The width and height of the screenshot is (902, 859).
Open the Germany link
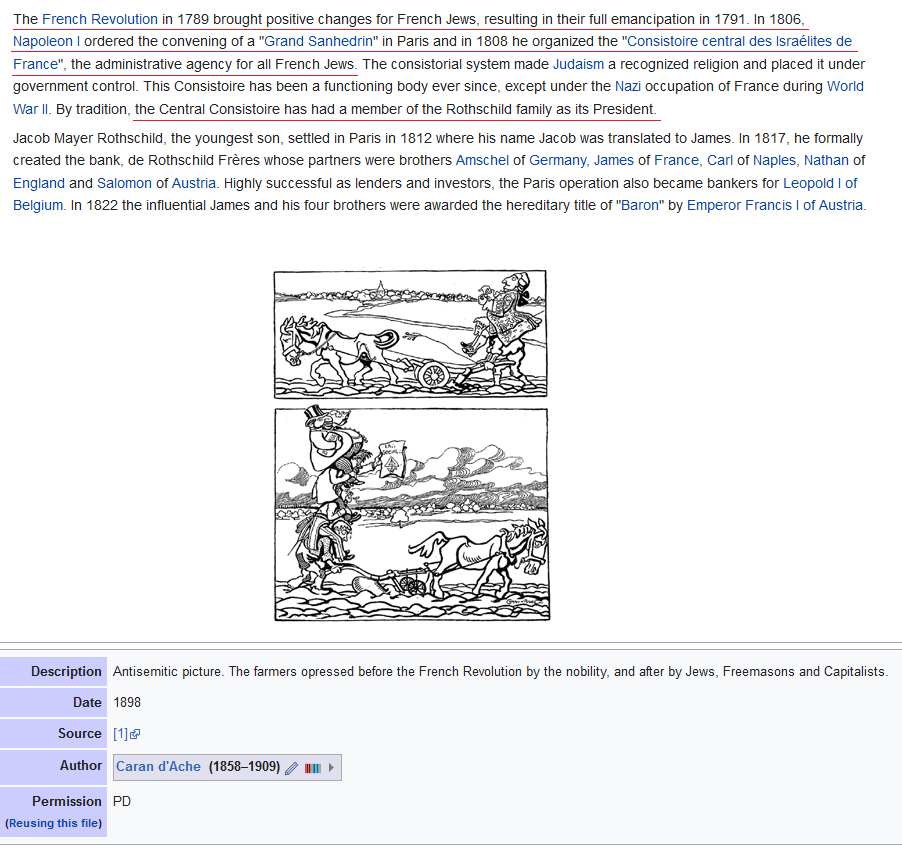557,160
